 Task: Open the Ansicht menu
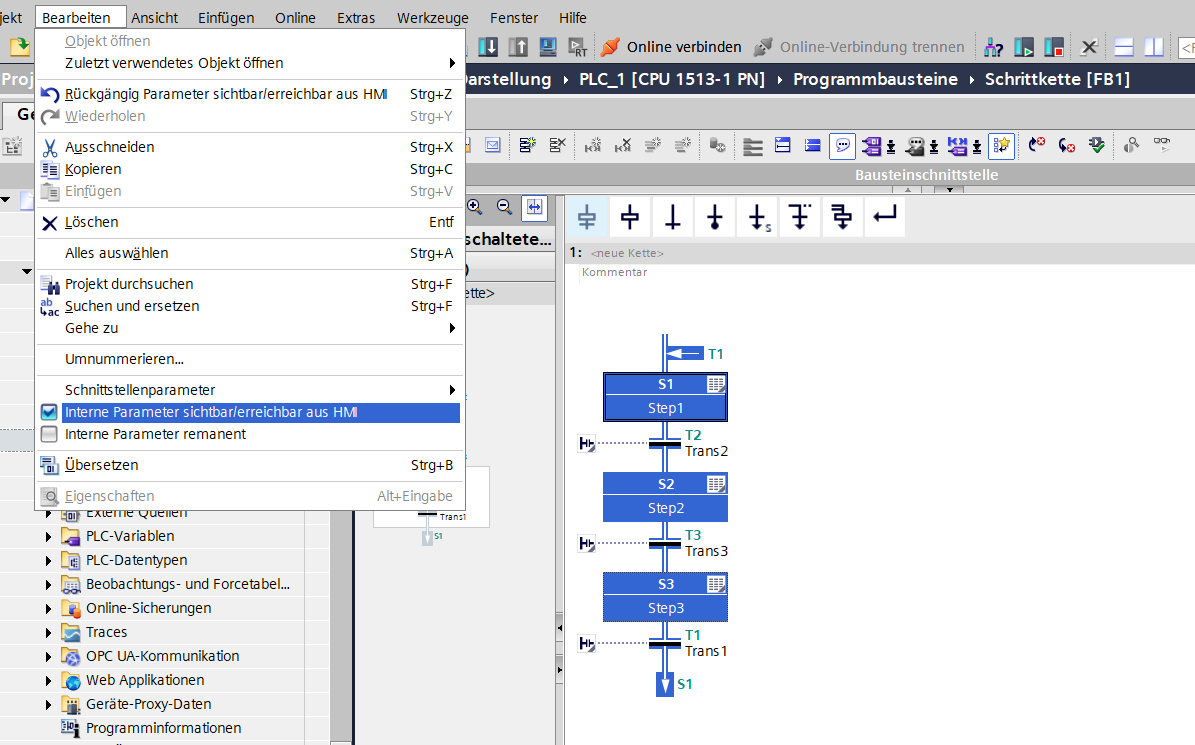tap(155, 18)
